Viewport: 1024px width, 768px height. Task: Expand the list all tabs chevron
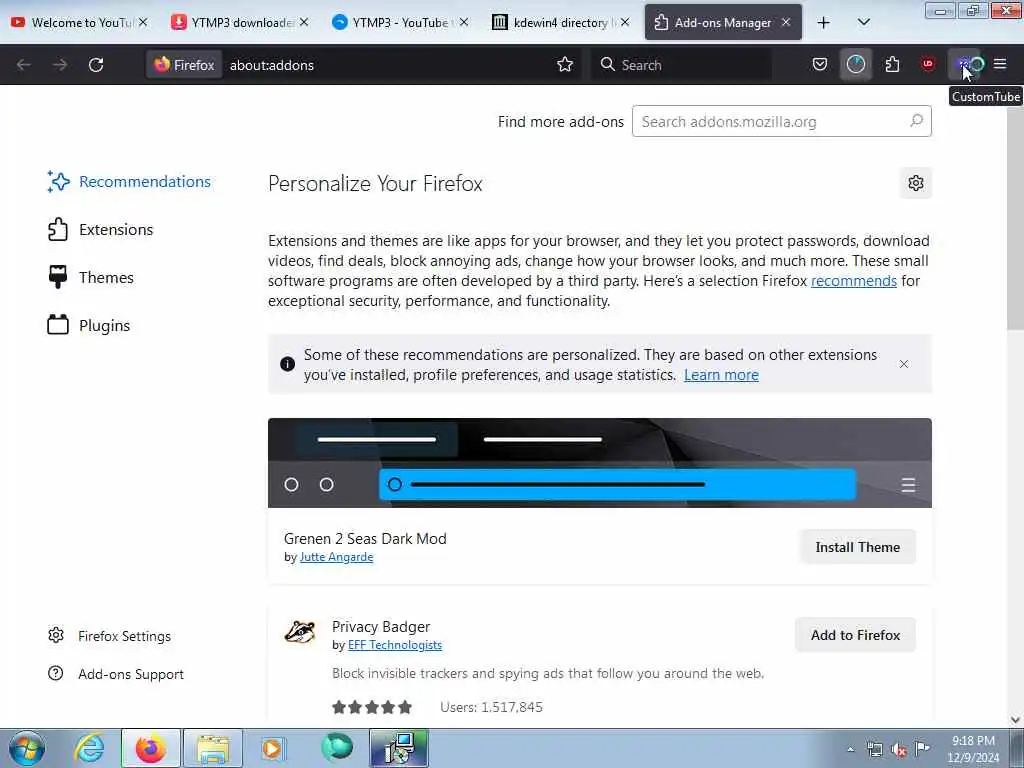tap(863, 22)
